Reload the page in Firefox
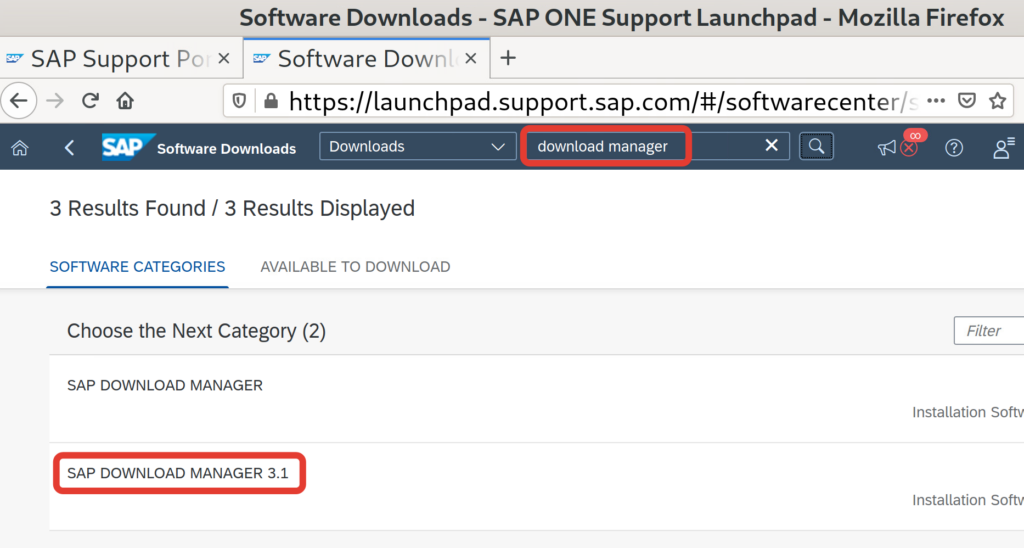The height and width of the screenshot is (548, 1024). (90, 100)
